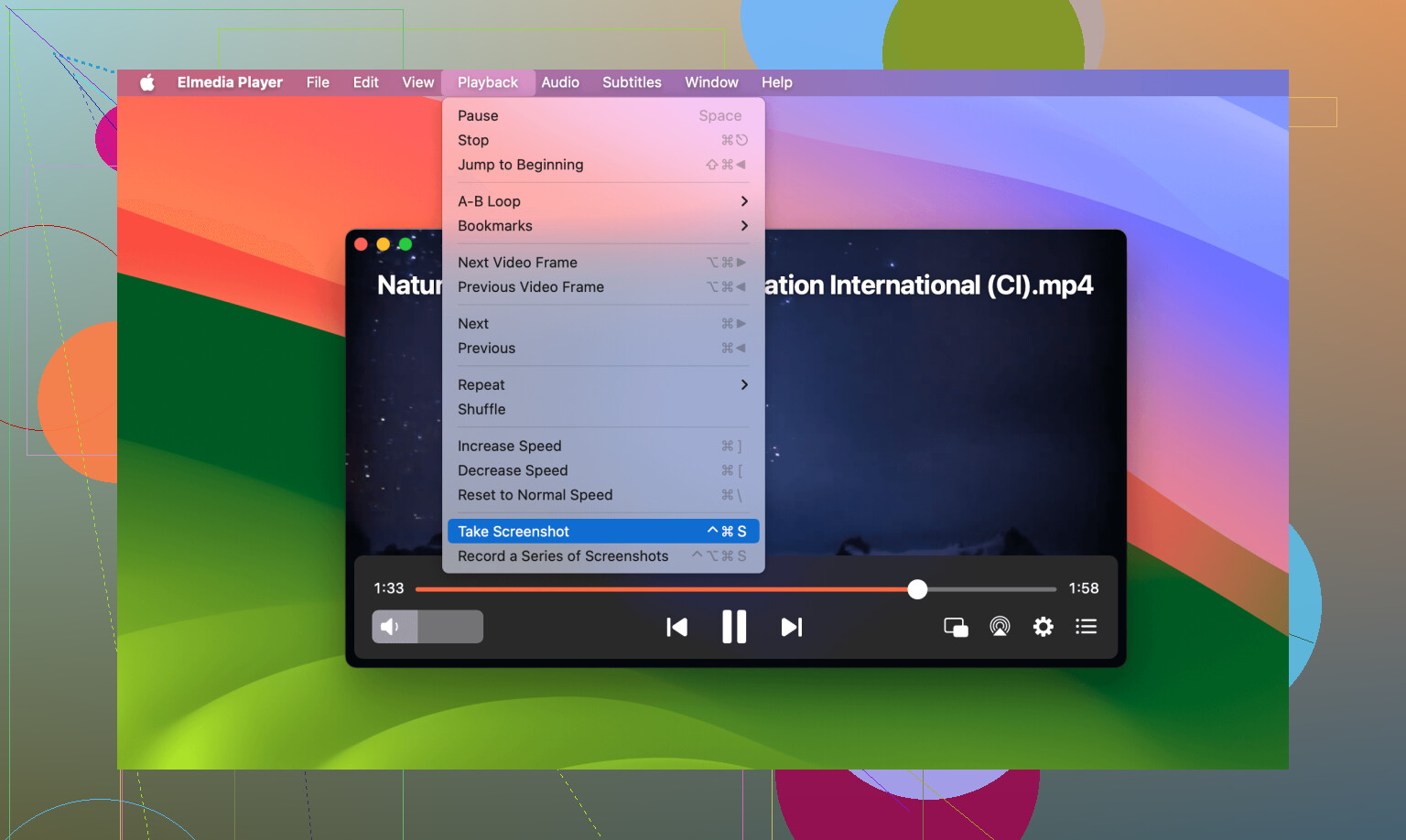The image size is (1406, 840).
Task: Open the Subtitles menu
Action: tap(632, 82)
